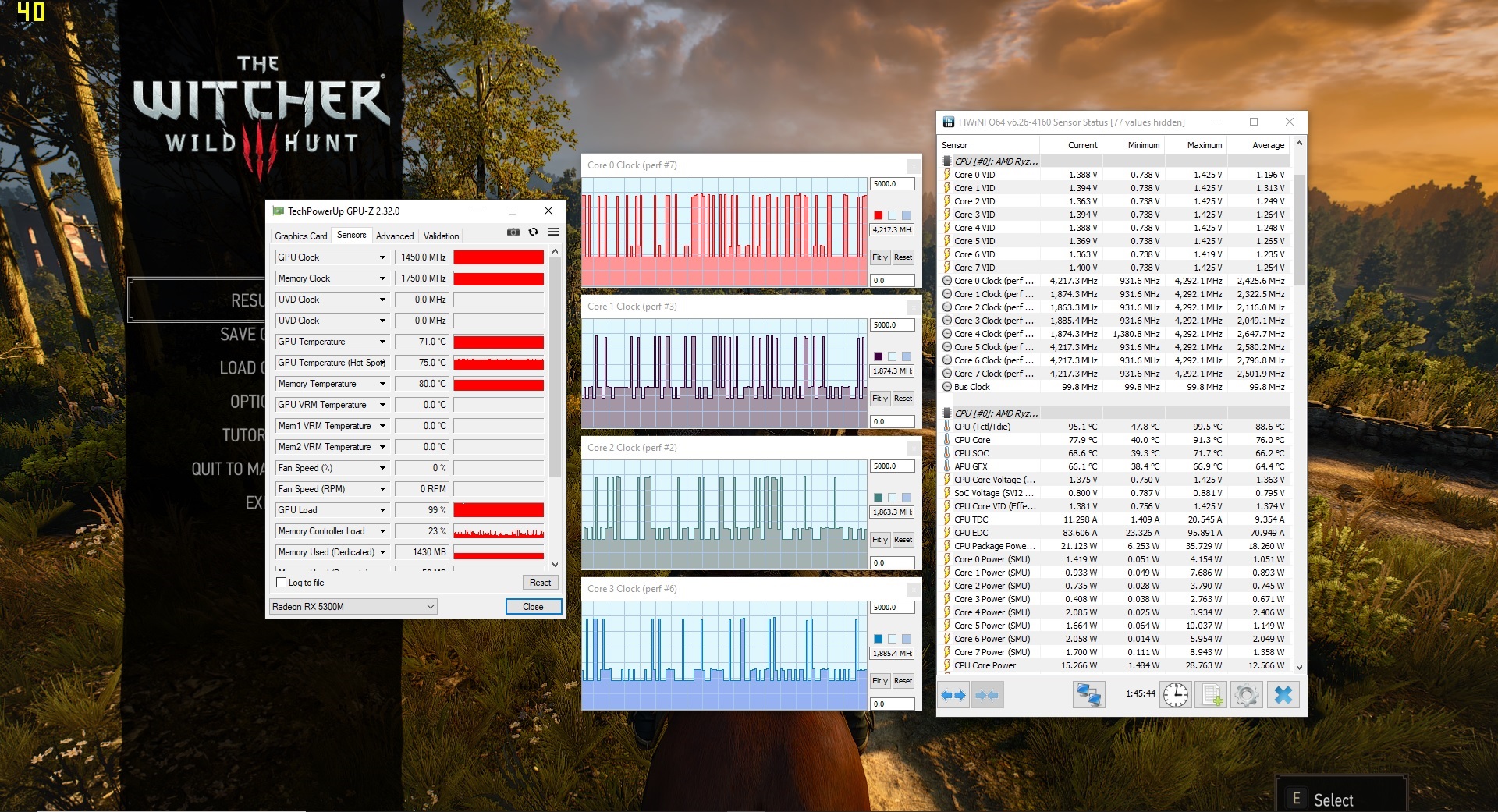Click Core 0 graph max value 5000.0 field
The image size is (1498, 812).
(892, 184)
